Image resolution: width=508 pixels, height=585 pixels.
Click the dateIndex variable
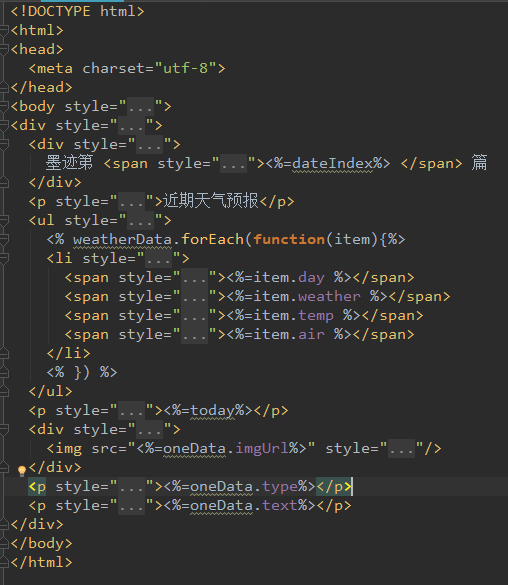click(333, 163)
